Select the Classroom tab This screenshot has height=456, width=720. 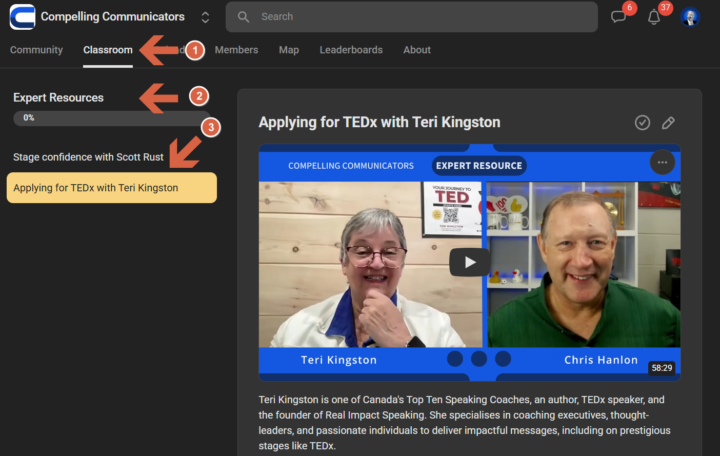click(x=108, y=50)
